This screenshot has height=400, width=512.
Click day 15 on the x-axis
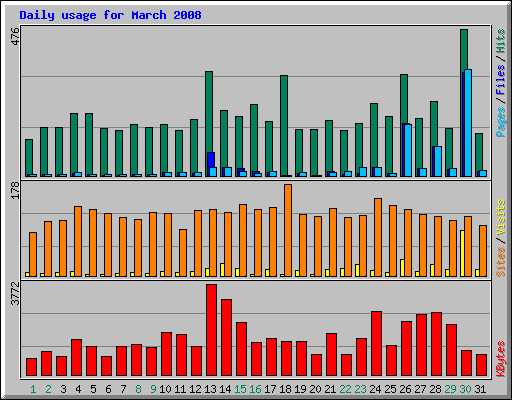(x=240, y=389)
